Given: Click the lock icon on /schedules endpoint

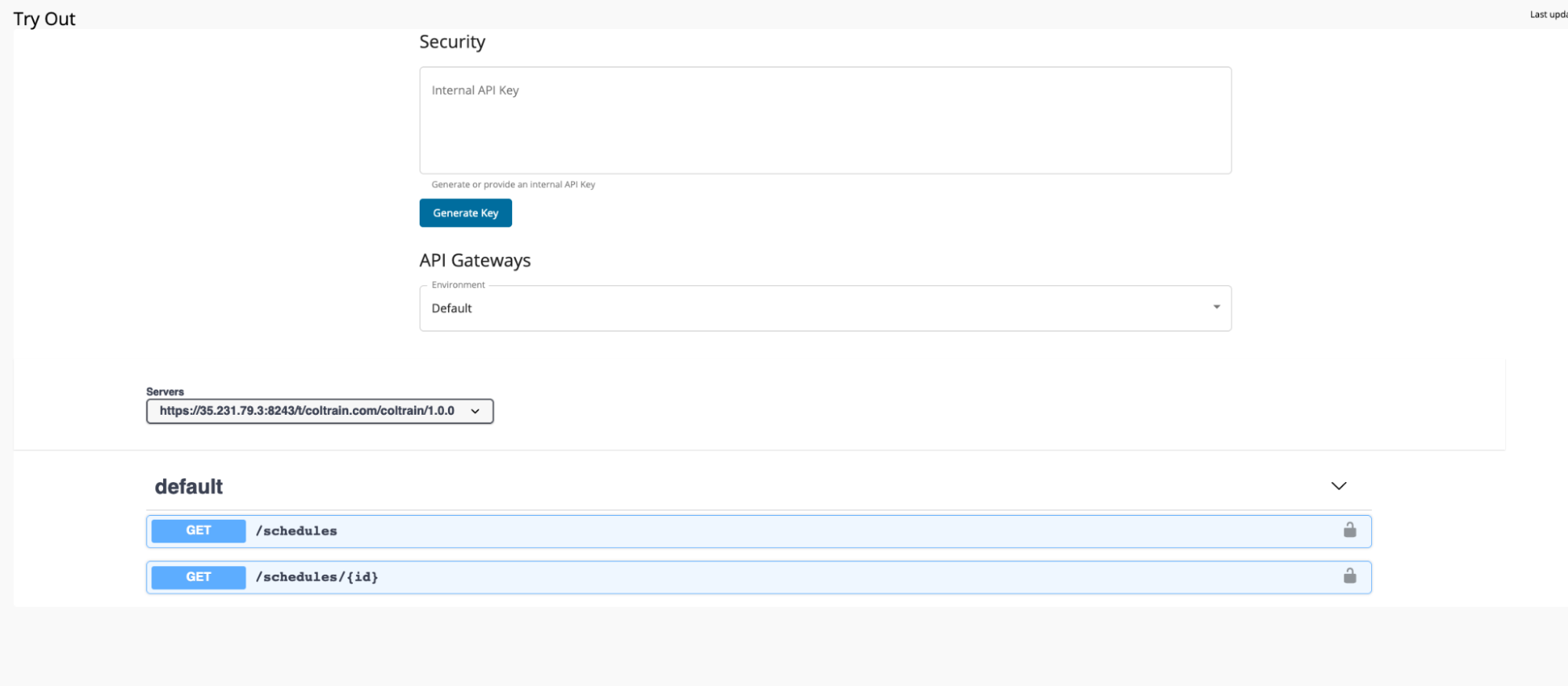Looking at the screenshot, I should coord(1349,531).
